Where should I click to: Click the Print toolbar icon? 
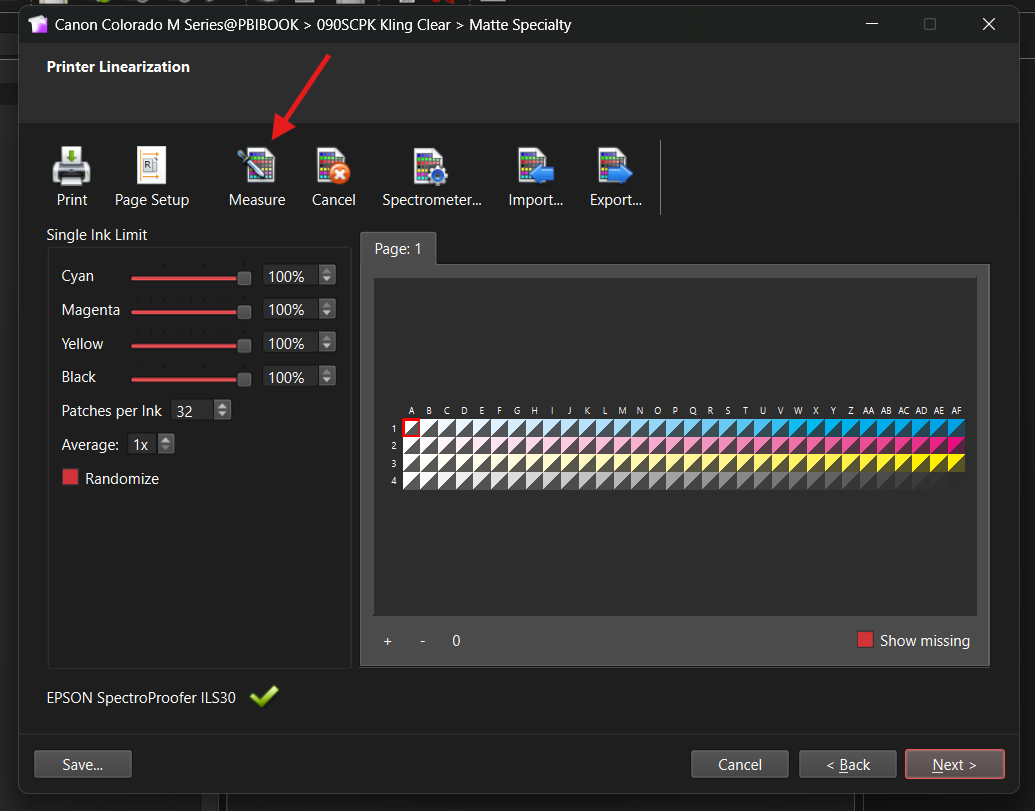[x=72, y=167]
